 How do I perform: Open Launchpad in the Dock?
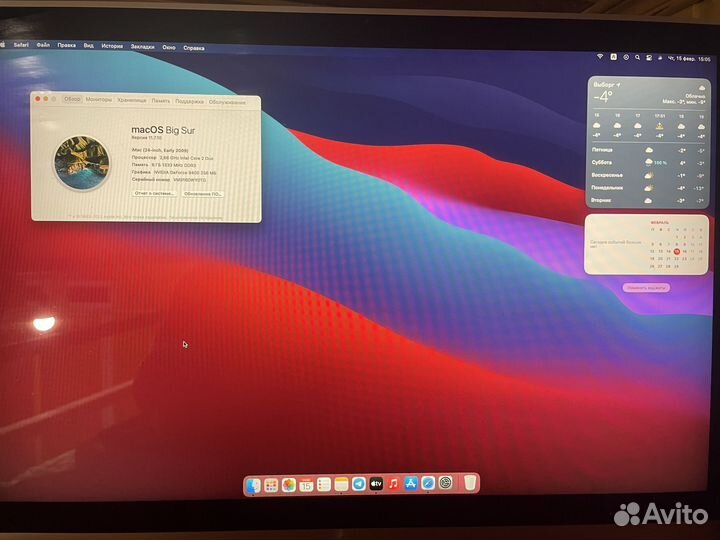coord(271,485)
